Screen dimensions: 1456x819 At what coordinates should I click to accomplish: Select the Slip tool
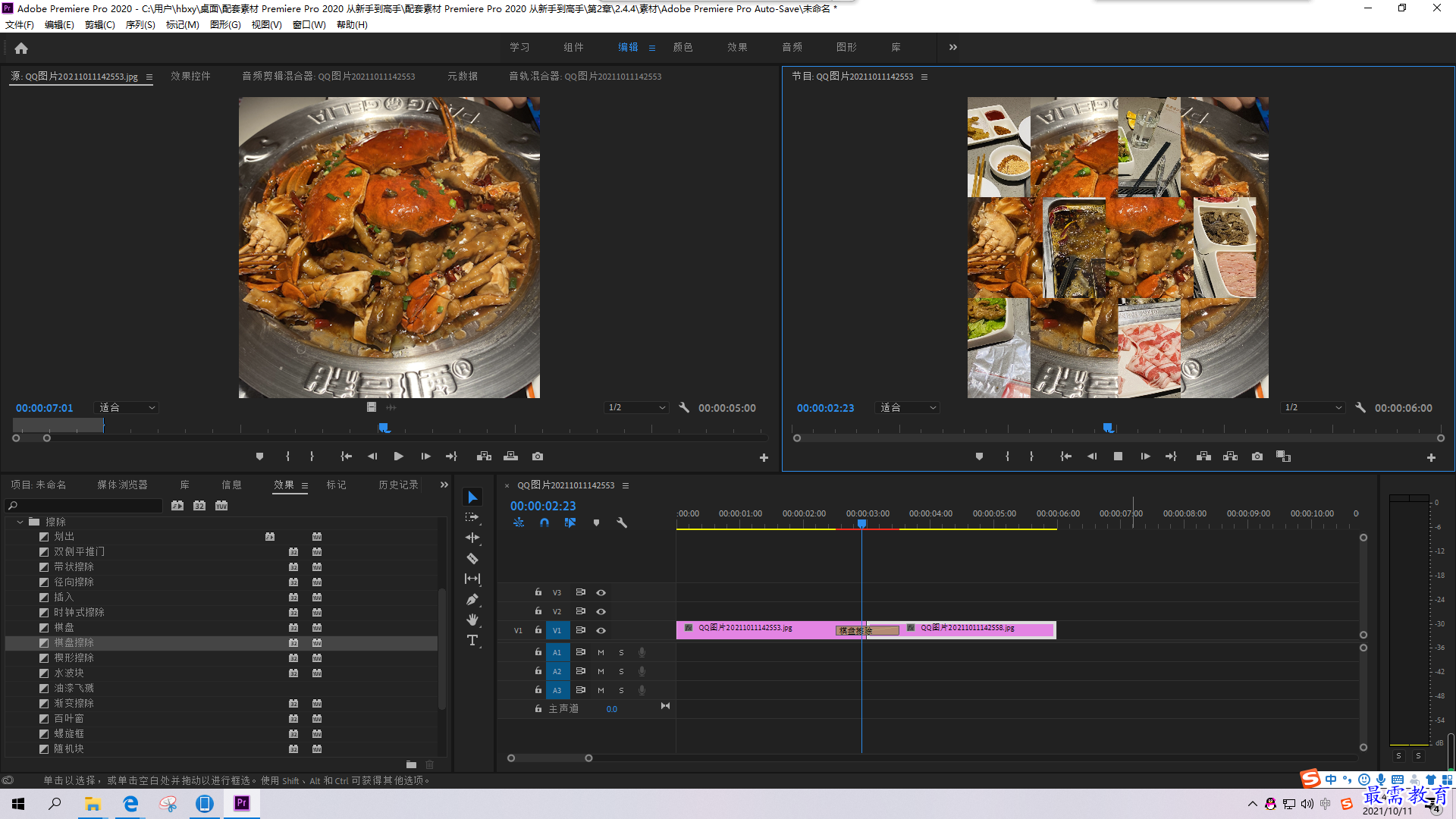472,579
